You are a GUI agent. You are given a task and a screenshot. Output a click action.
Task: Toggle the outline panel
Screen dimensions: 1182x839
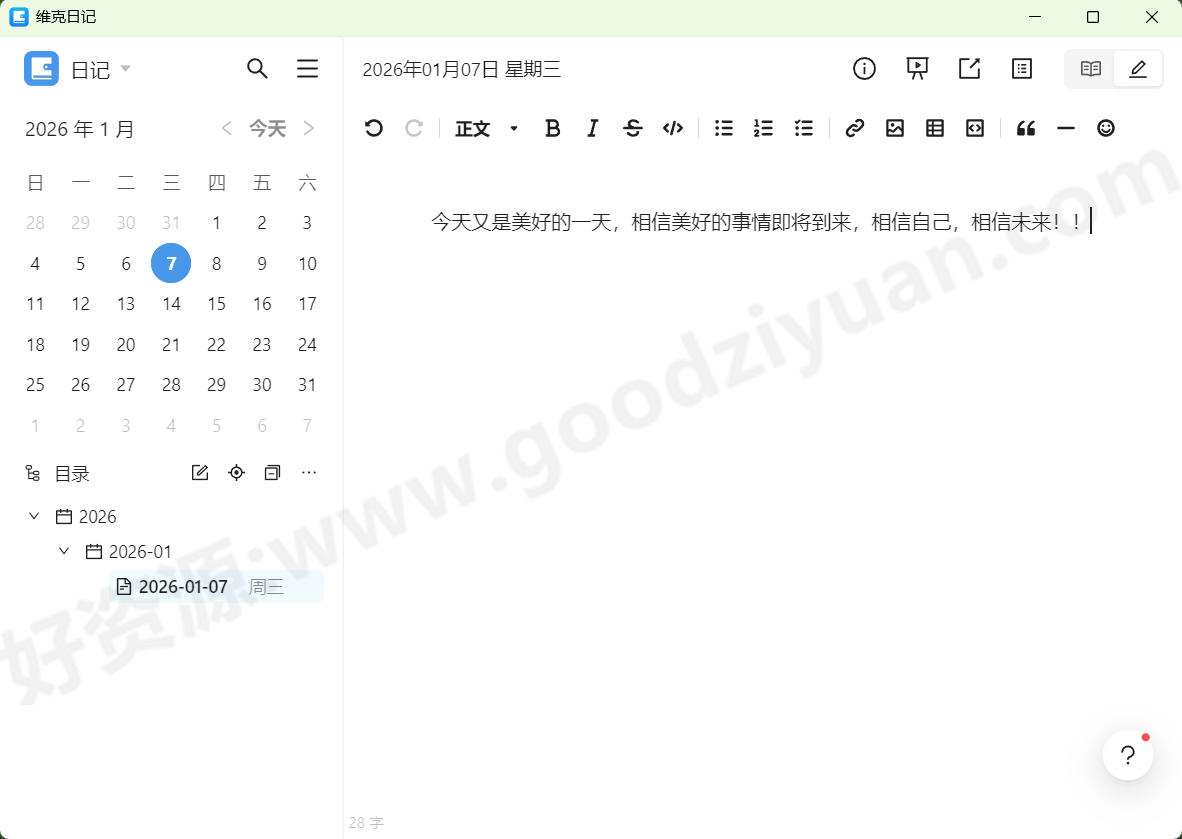tap(1021, 68)
